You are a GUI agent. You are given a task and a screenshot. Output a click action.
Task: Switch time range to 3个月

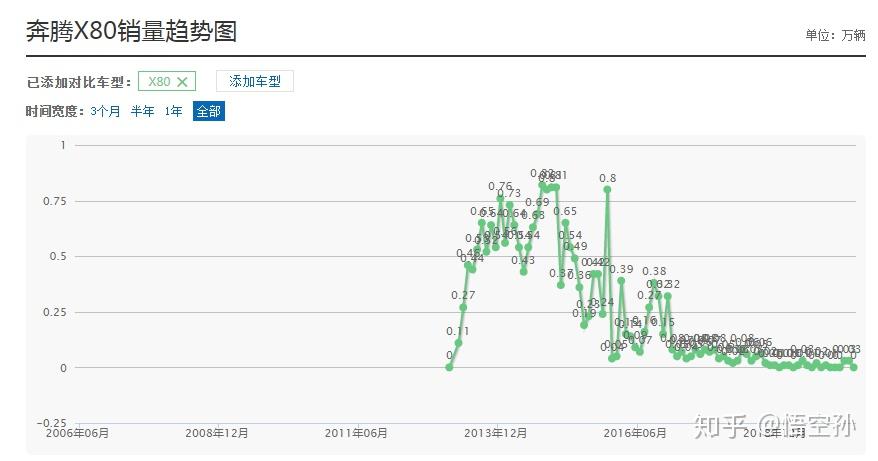105,112
